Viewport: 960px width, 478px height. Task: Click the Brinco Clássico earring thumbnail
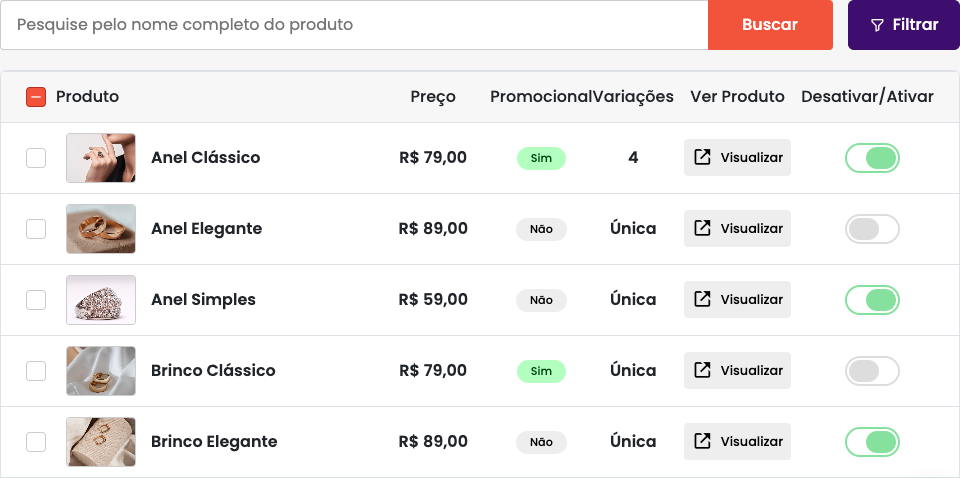(101, 371)
